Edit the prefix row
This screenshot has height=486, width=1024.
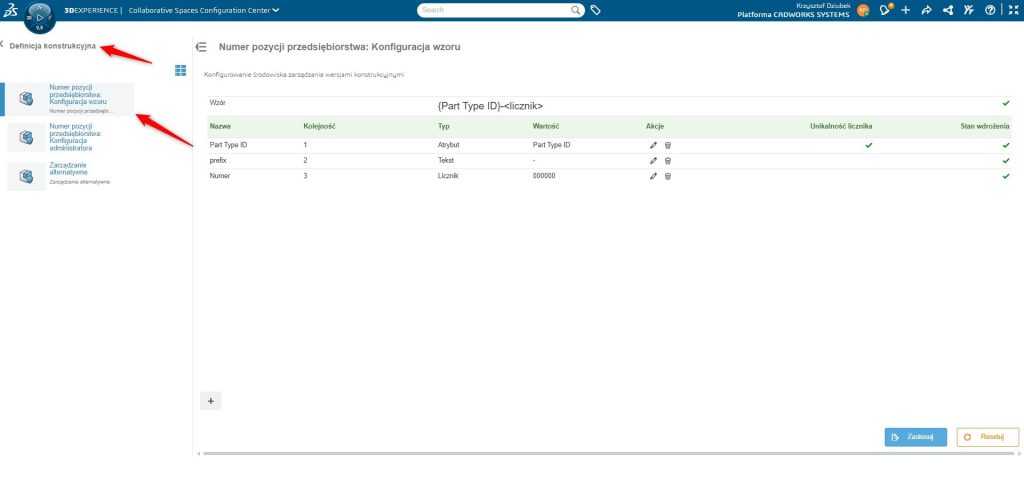[653, 160]
